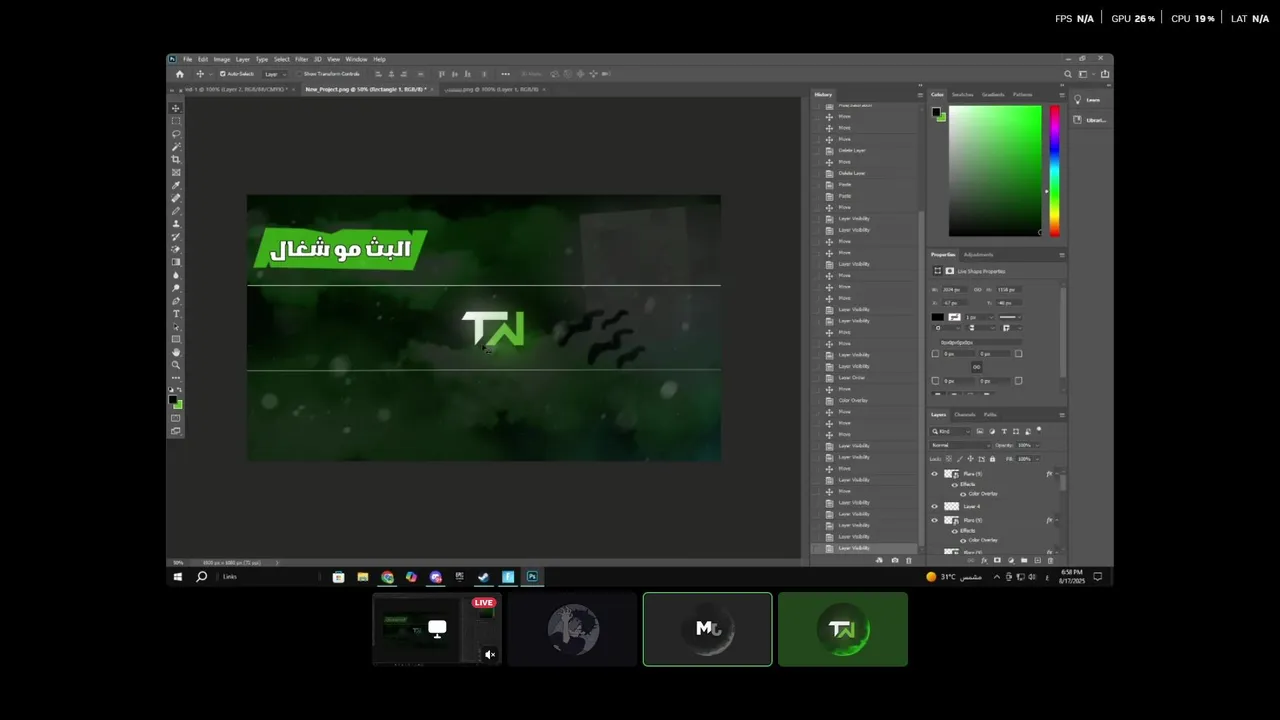Screen dimensions: 1280x720
Task: Create new snapshot camera icon in History
Action: click(x=894, y=561)
